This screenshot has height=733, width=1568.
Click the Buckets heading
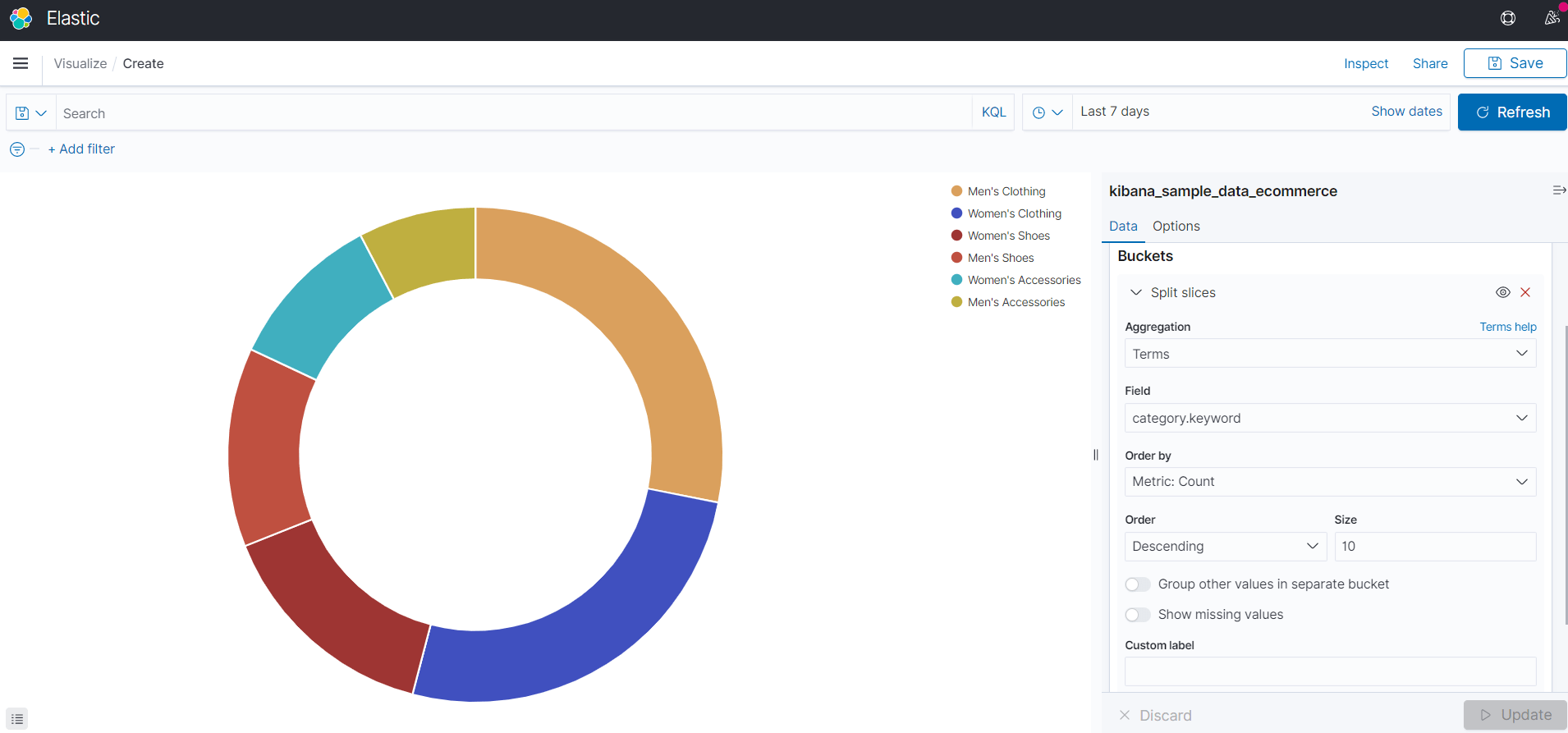pos(1145,256)
